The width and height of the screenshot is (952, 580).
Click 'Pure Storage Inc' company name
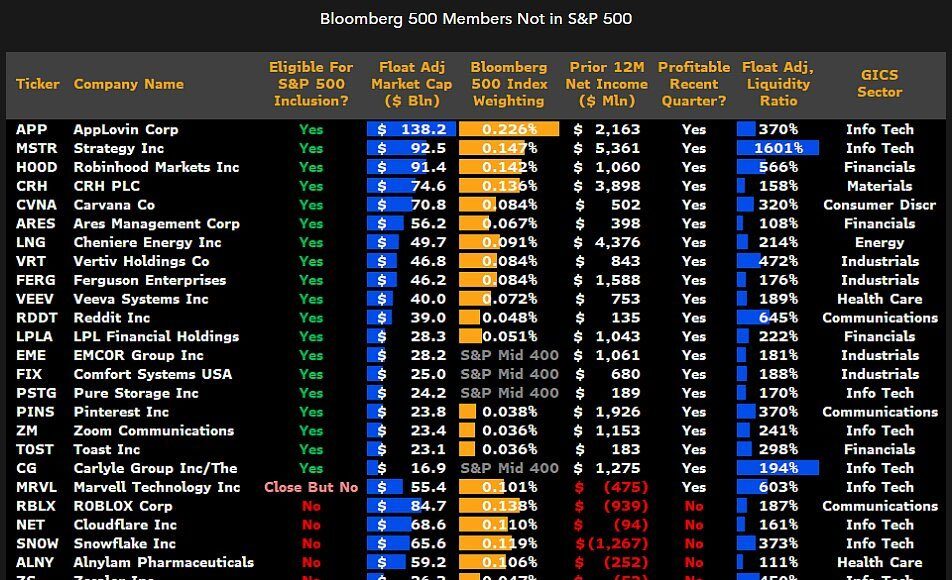136,393
